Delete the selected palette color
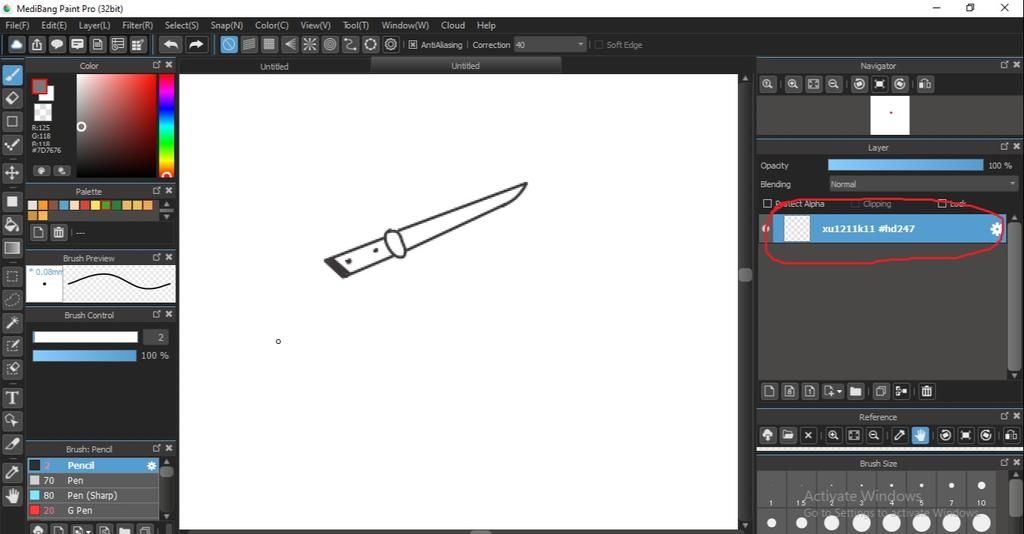Viewport: 1024px width, 534px height. pos(58,232)
